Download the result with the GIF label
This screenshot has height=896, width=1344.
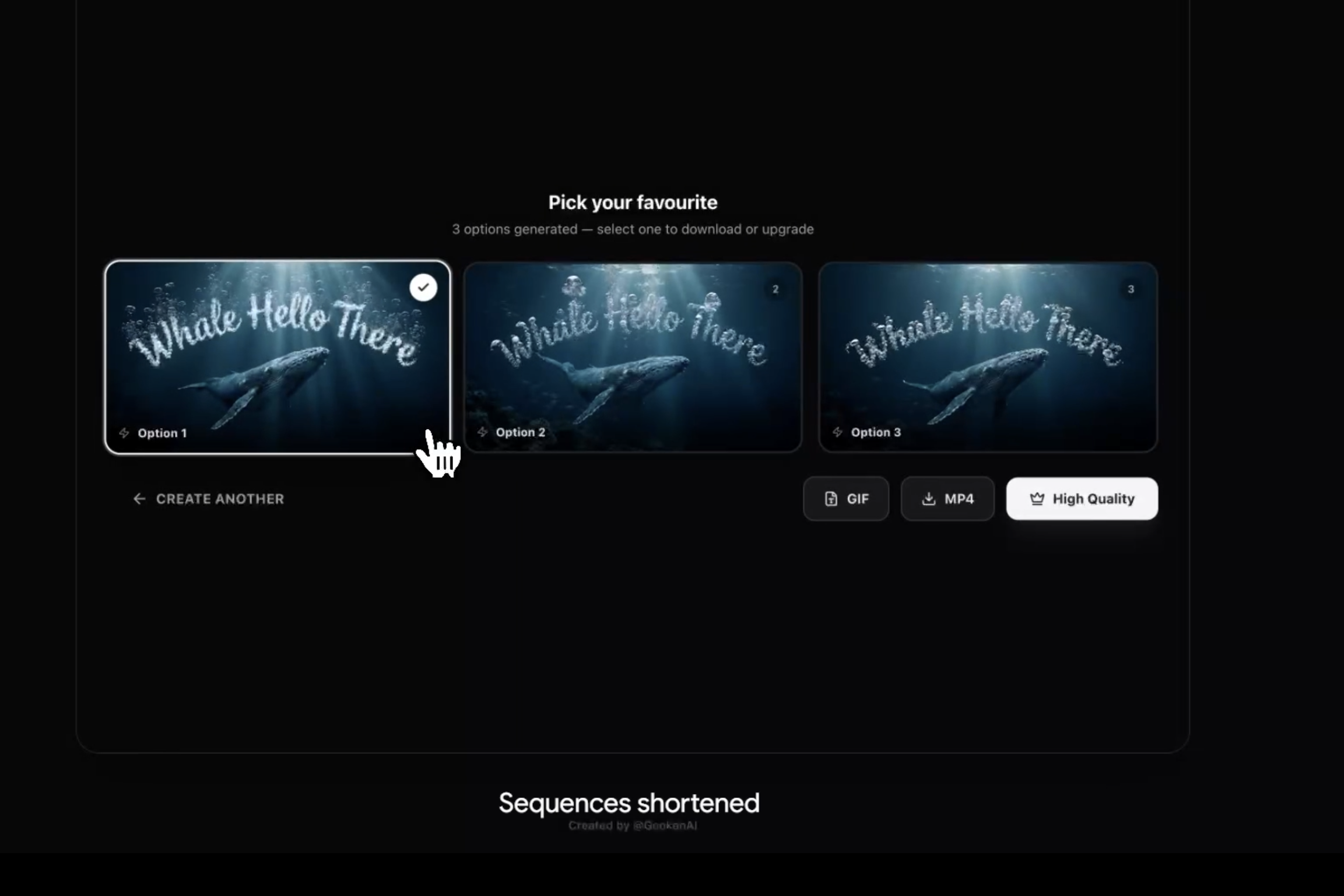click(857, 499)
